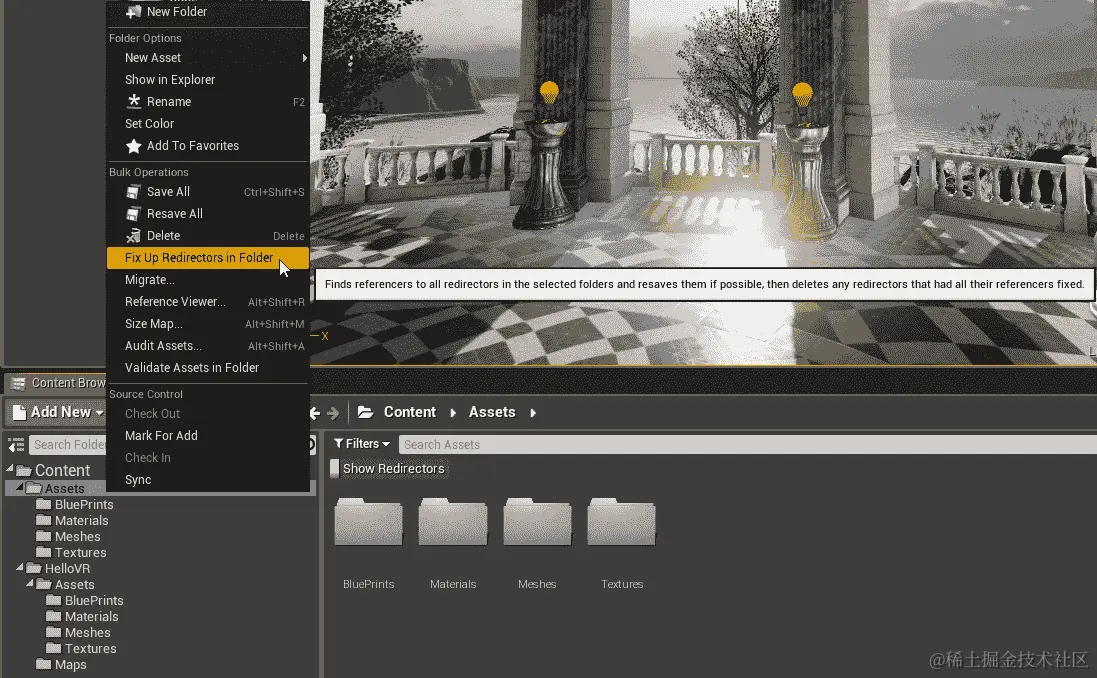Select BluePrints under HelloVR Assets
Image resolution: width=1097 pixels, height=678 pixels.
coord(94,601)
